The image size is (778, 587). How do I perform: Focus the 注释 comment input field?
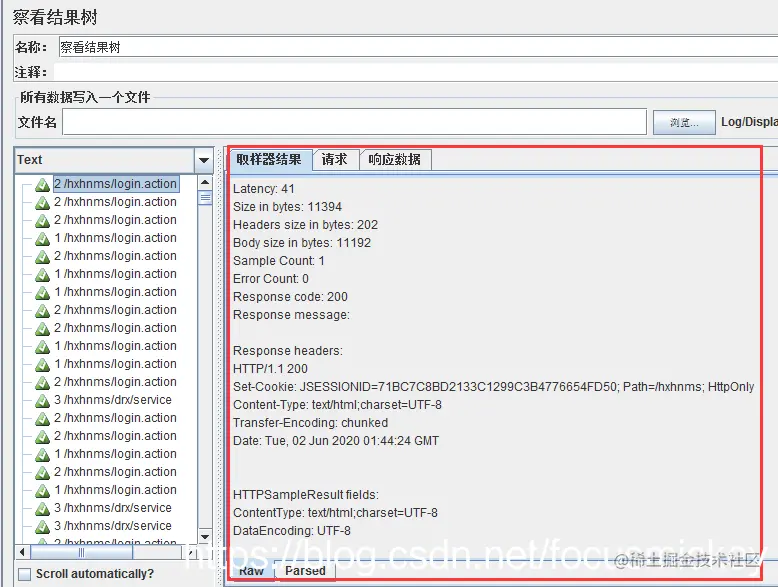(x=416, y=72)
